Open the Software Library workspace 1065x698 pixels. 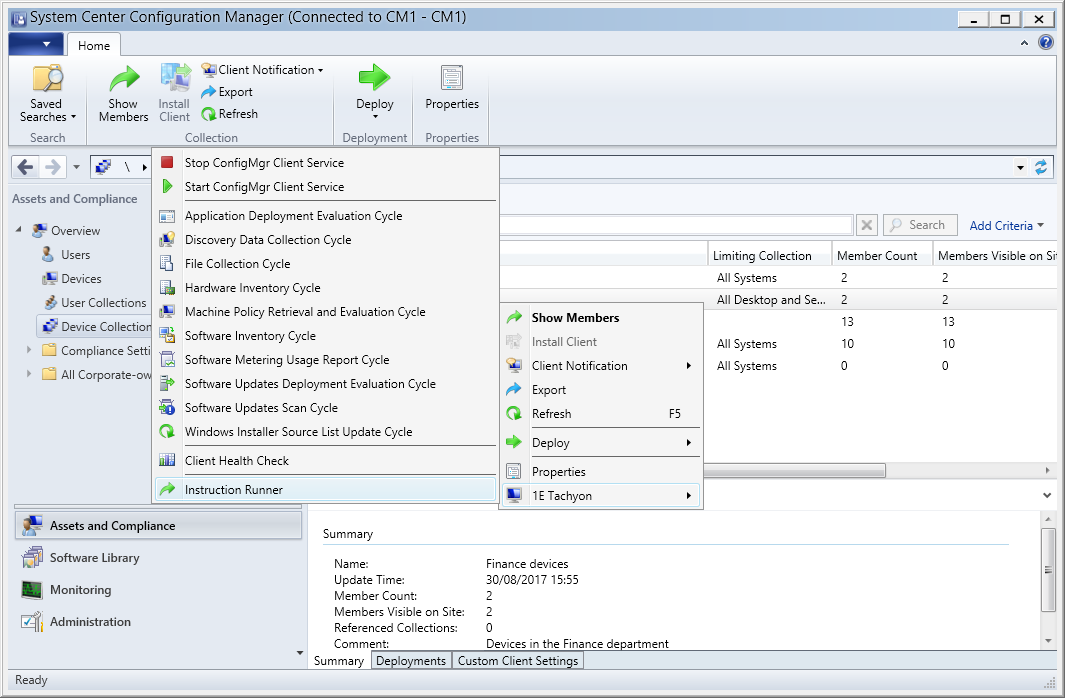tap(94, 558)
